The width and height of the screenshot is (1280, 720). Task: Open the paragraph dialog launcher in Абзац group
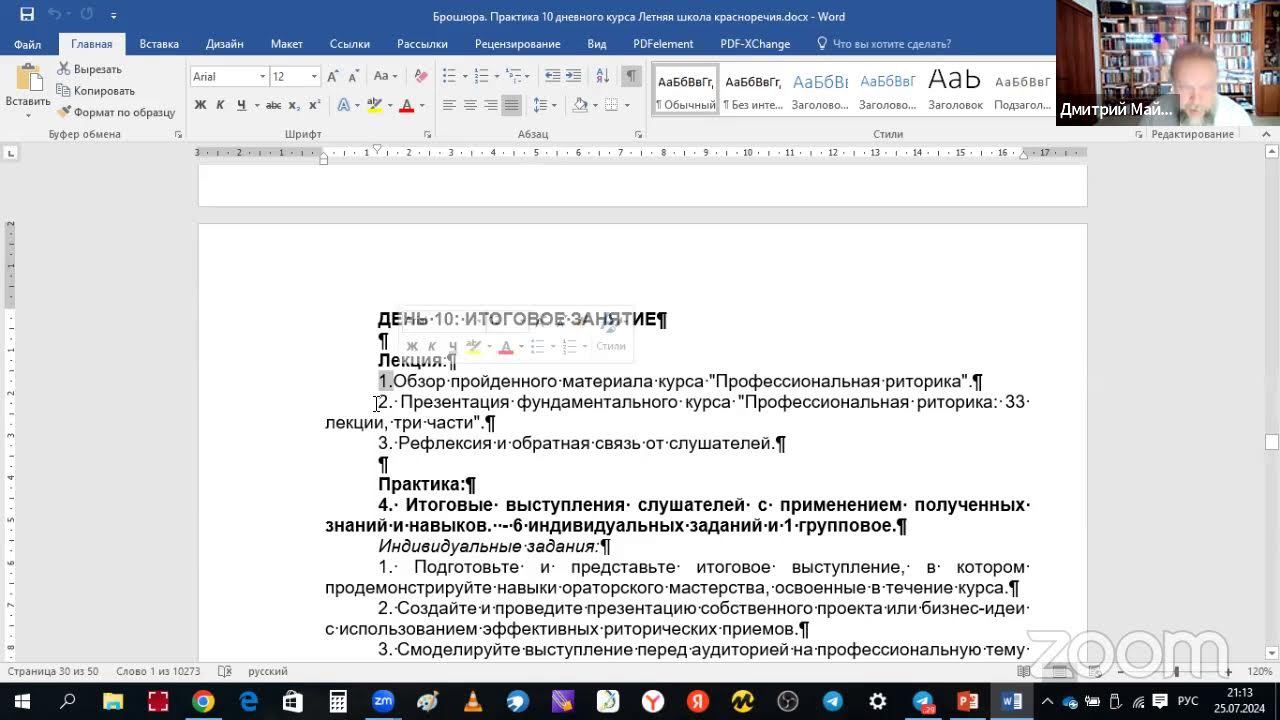[x=638, y=134]
